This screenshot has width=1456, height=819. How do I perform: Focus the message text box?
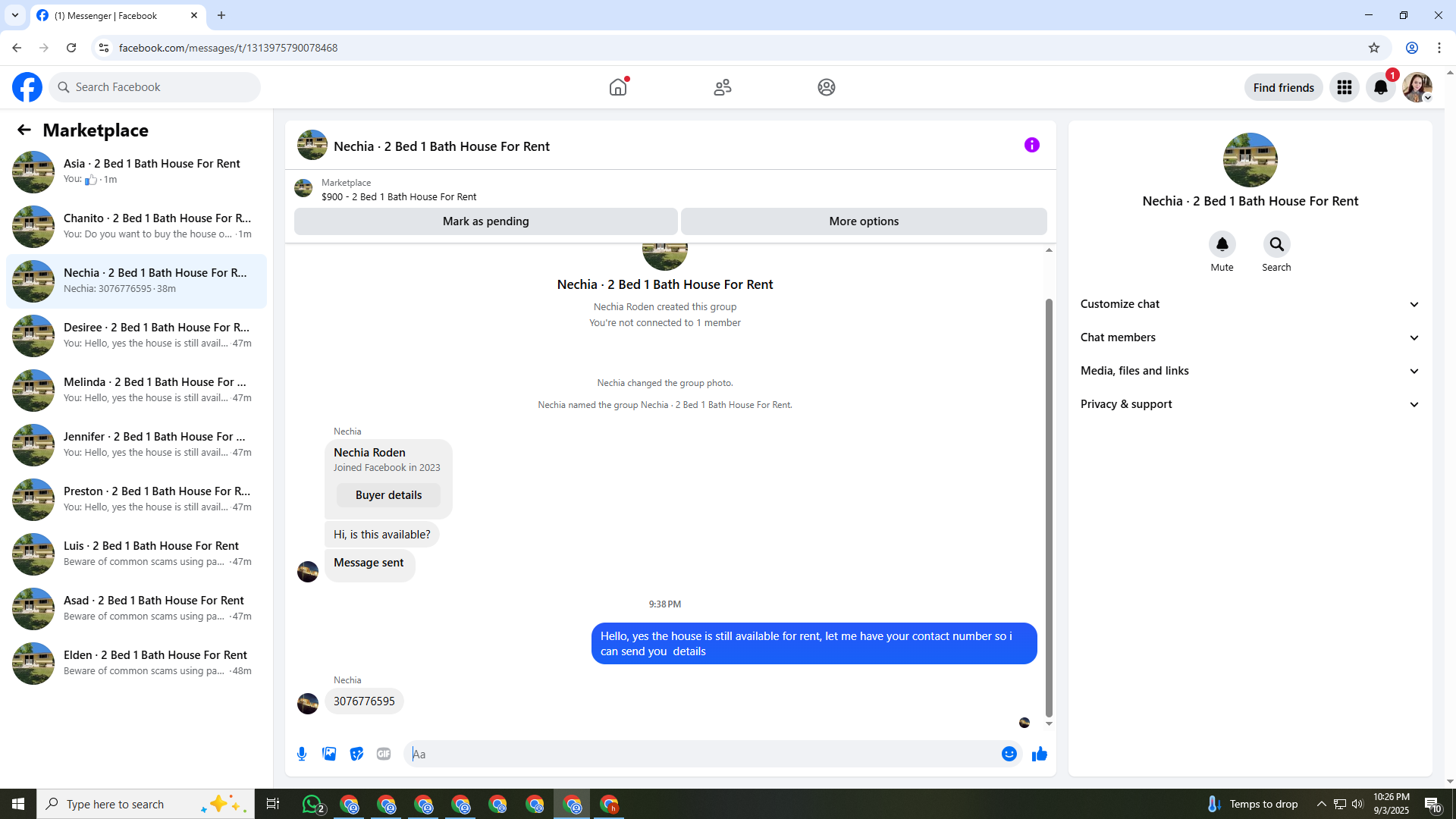pyautogui.click(x=704, y=754)
